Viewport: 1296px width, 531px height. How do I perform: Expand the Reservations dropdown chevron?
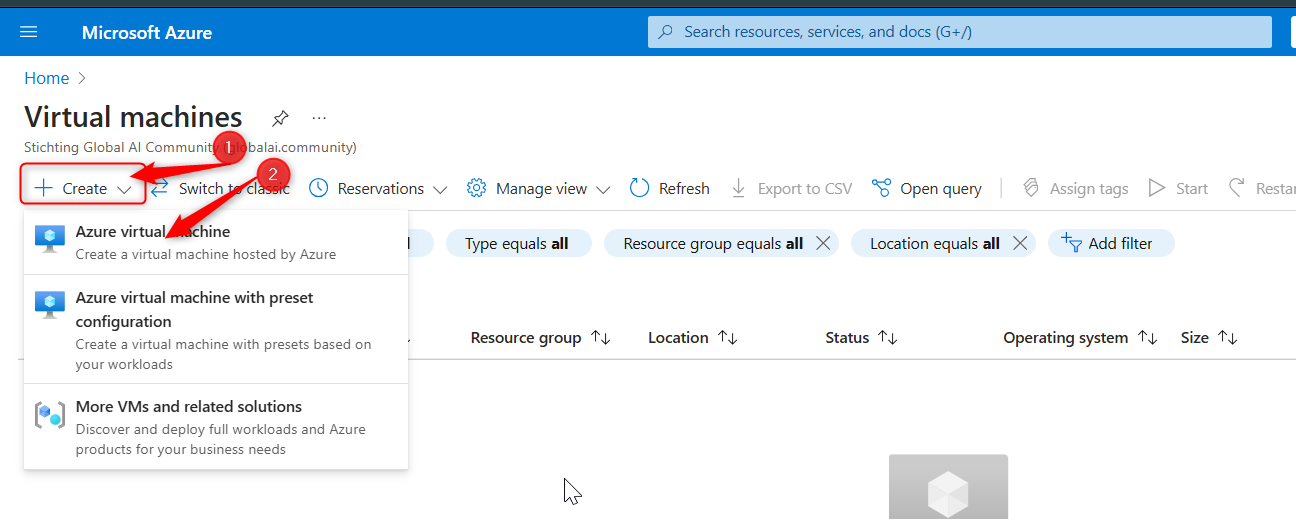[440, 189]
